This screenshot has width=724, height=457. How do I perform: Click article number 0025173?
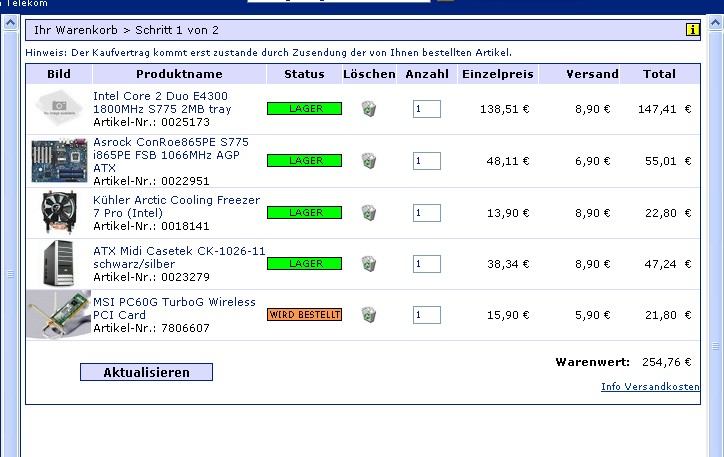coord(185,122)
